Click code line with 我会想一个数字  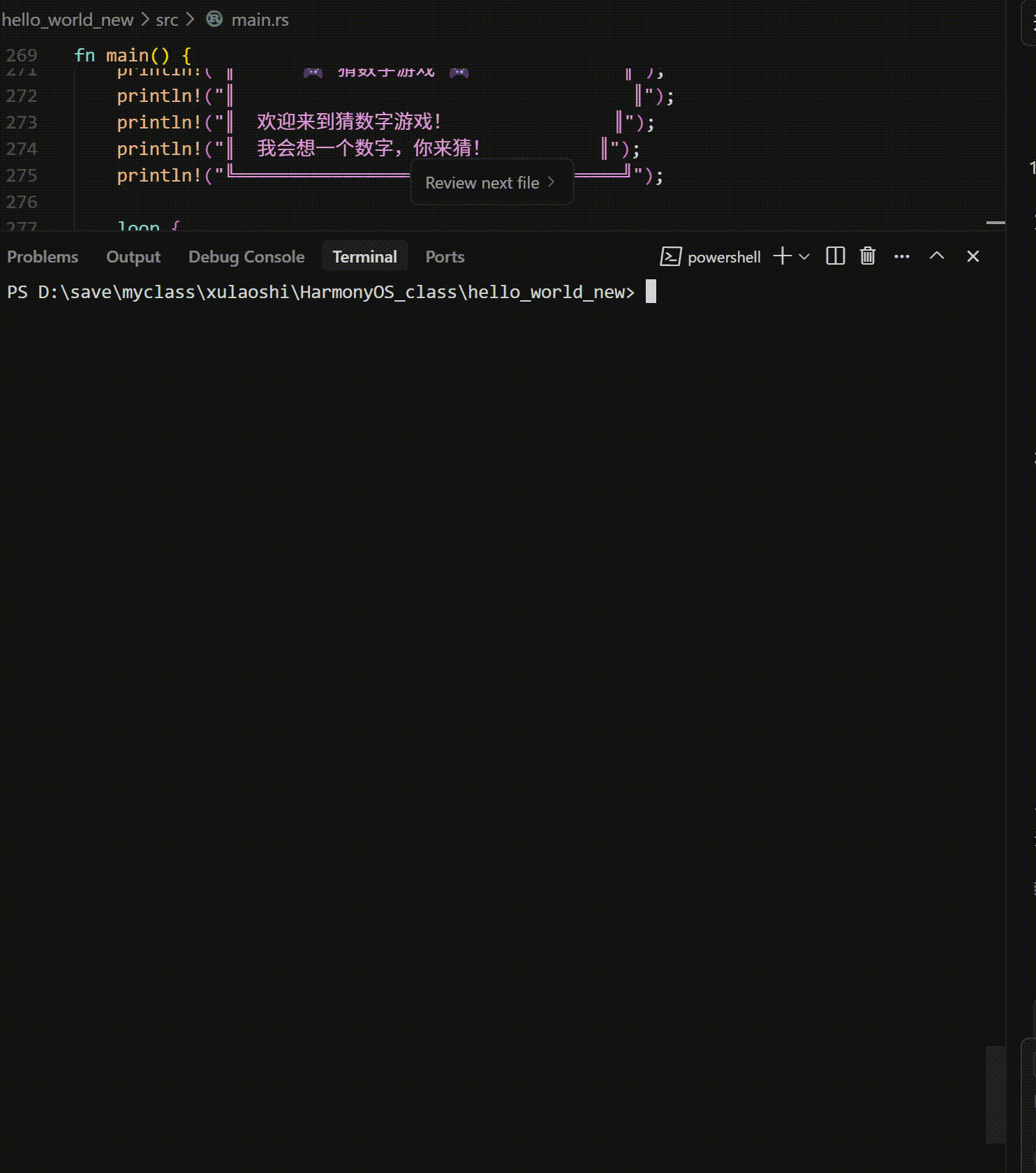click(x=378, y=149)
